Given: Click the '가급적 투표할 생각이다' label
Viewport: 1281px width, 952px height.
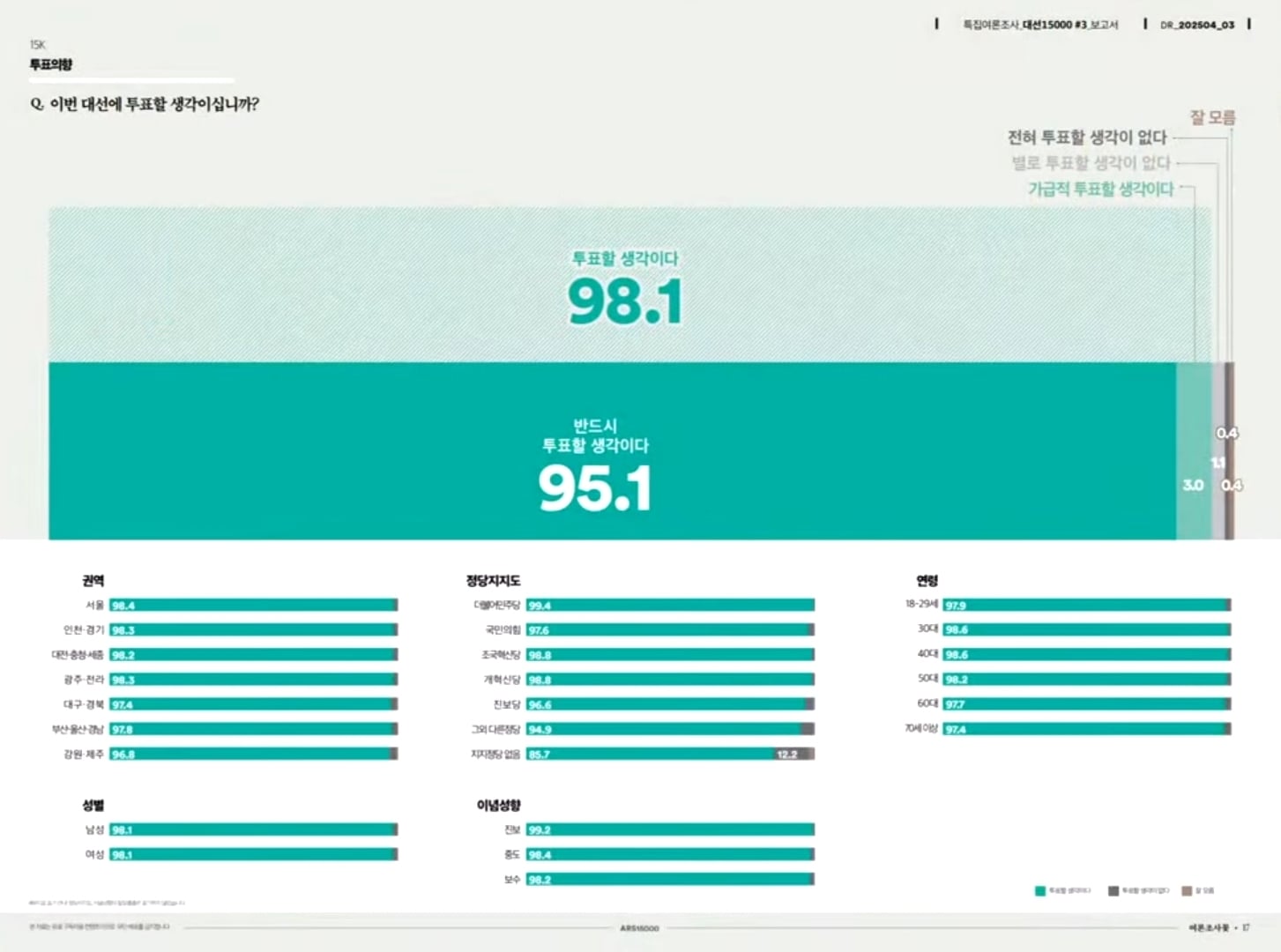Looking at the screenshot, I should point(1101,189).
